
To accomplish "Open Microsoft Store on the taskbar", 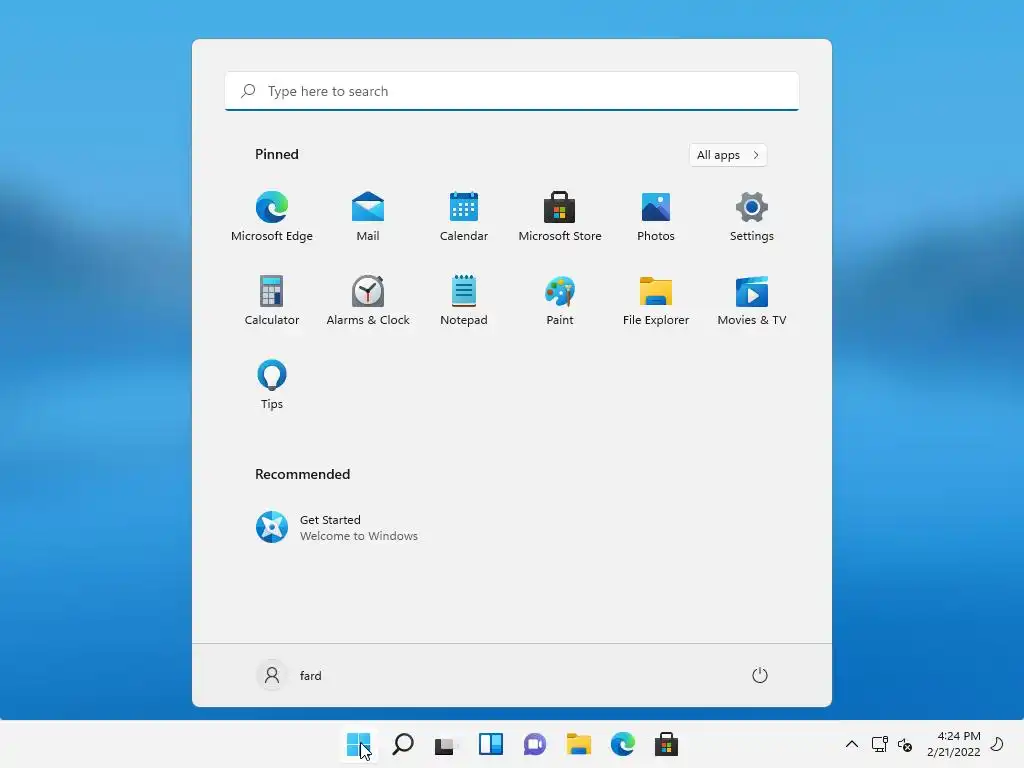I will (666, 744).
